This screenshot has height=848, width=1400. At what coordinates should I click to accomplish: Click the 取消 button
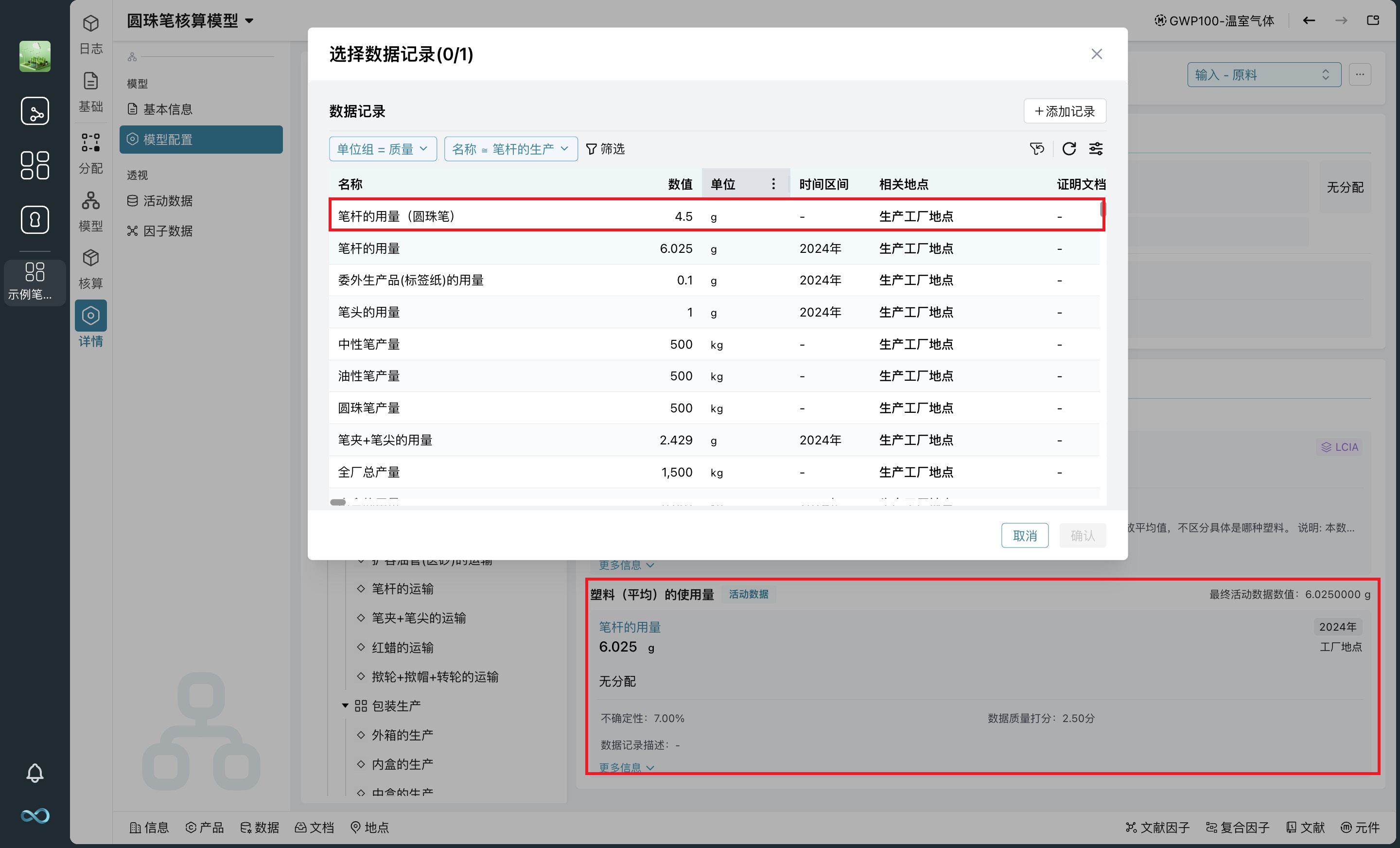coord(1024,535)
